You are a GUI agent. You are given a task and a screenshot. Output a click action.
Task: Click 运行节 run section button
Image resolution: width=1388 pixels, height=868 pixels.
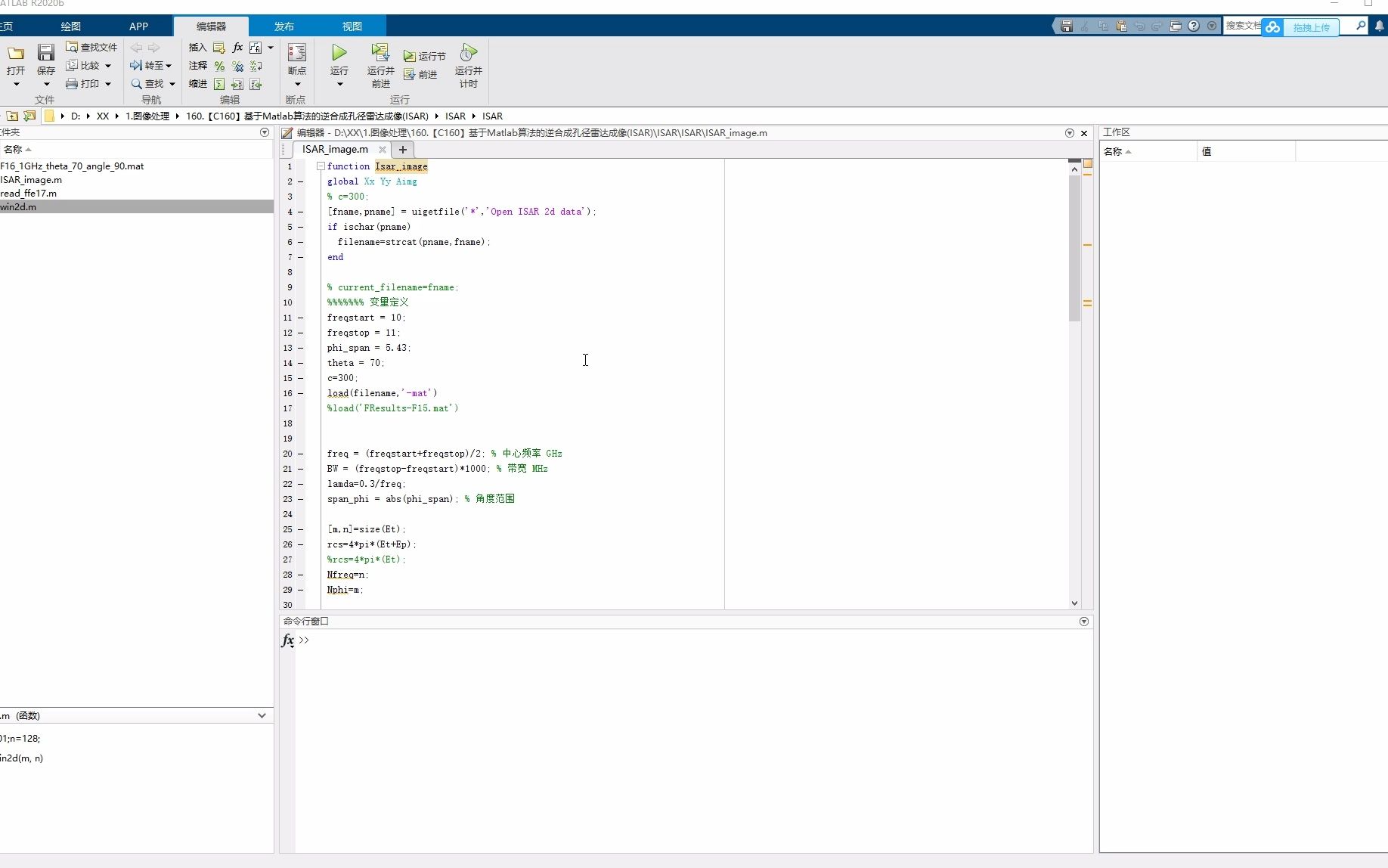(424, 56)
